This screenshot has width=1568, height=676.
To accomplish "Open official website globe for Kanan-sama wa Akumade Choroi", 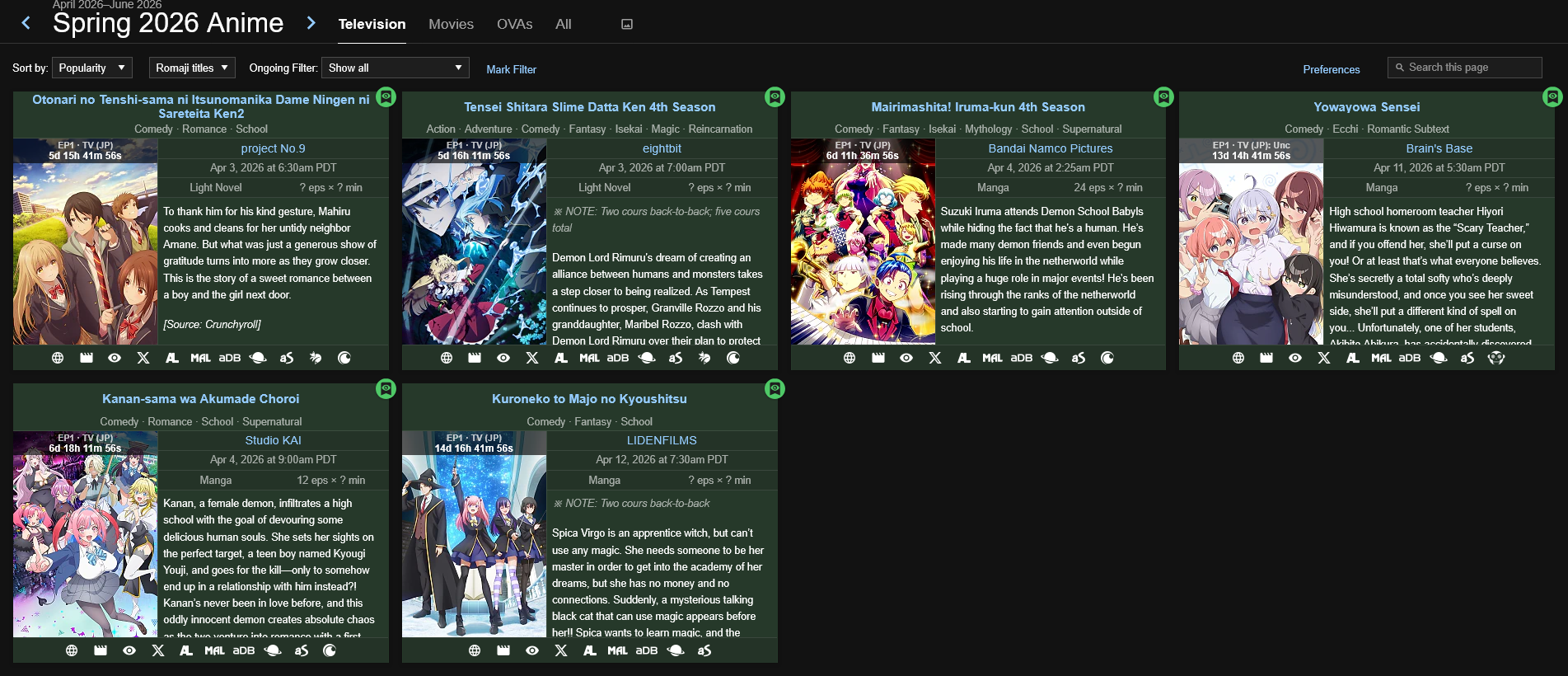I will [72, 650].
